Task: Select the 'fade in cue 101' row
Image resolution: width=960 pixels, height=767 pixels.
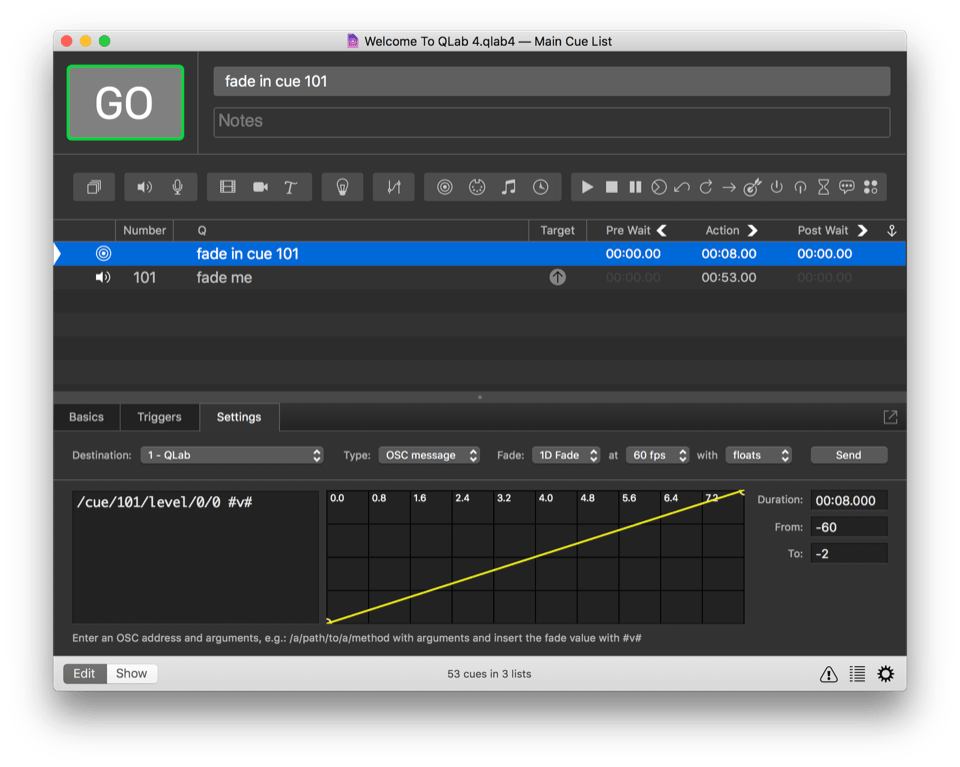Action: [x=480, y=253]
